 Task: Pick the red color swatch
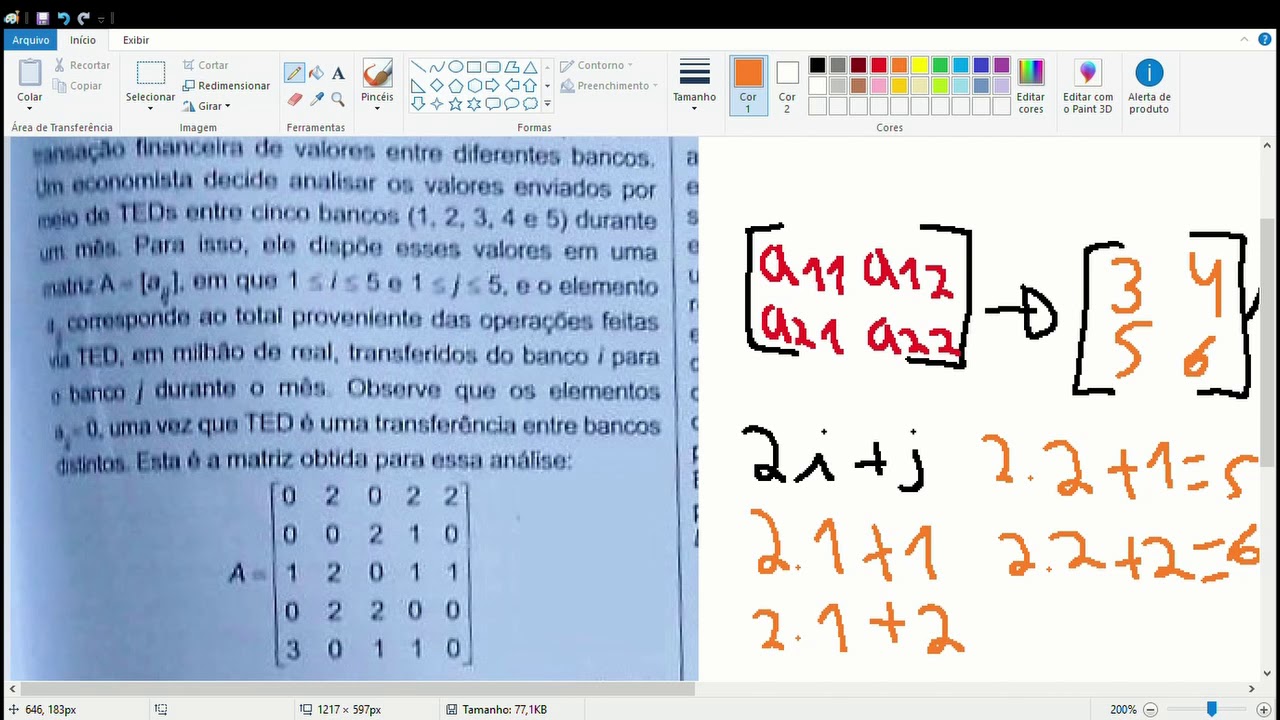(x=879, y=66)
